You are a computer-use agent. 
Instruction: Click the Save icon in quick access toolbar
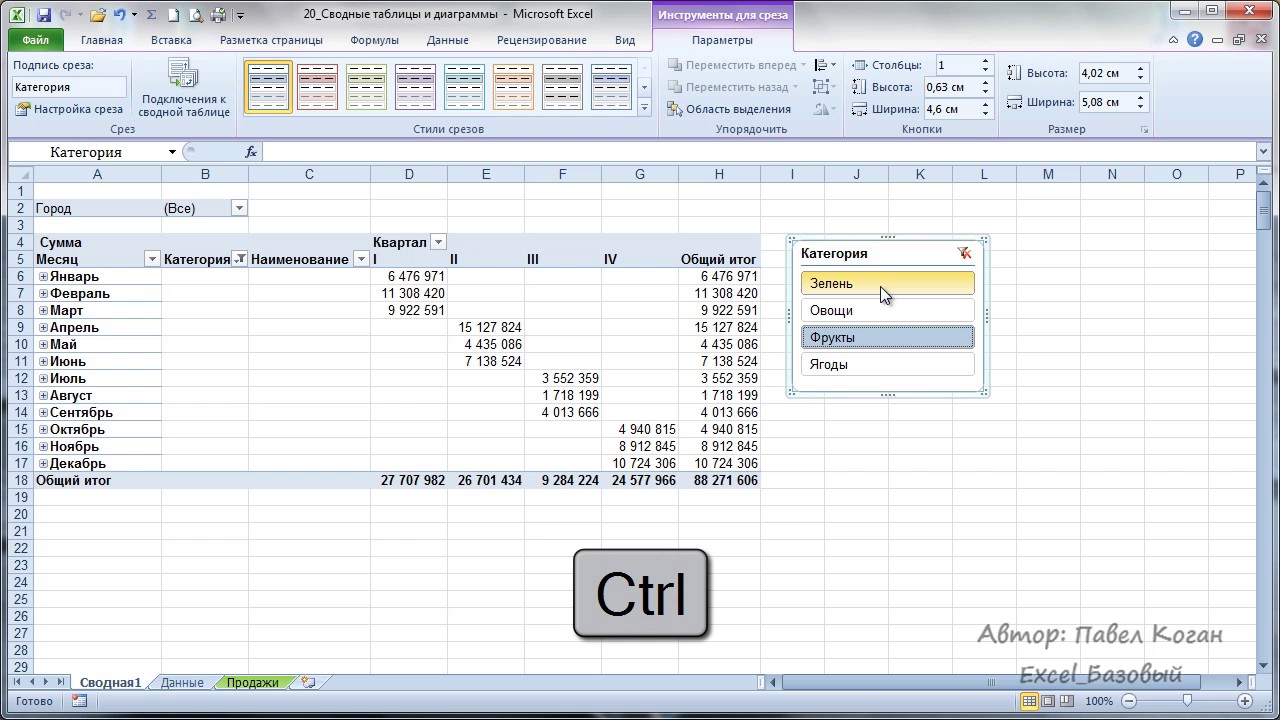[x=43, y=15]
